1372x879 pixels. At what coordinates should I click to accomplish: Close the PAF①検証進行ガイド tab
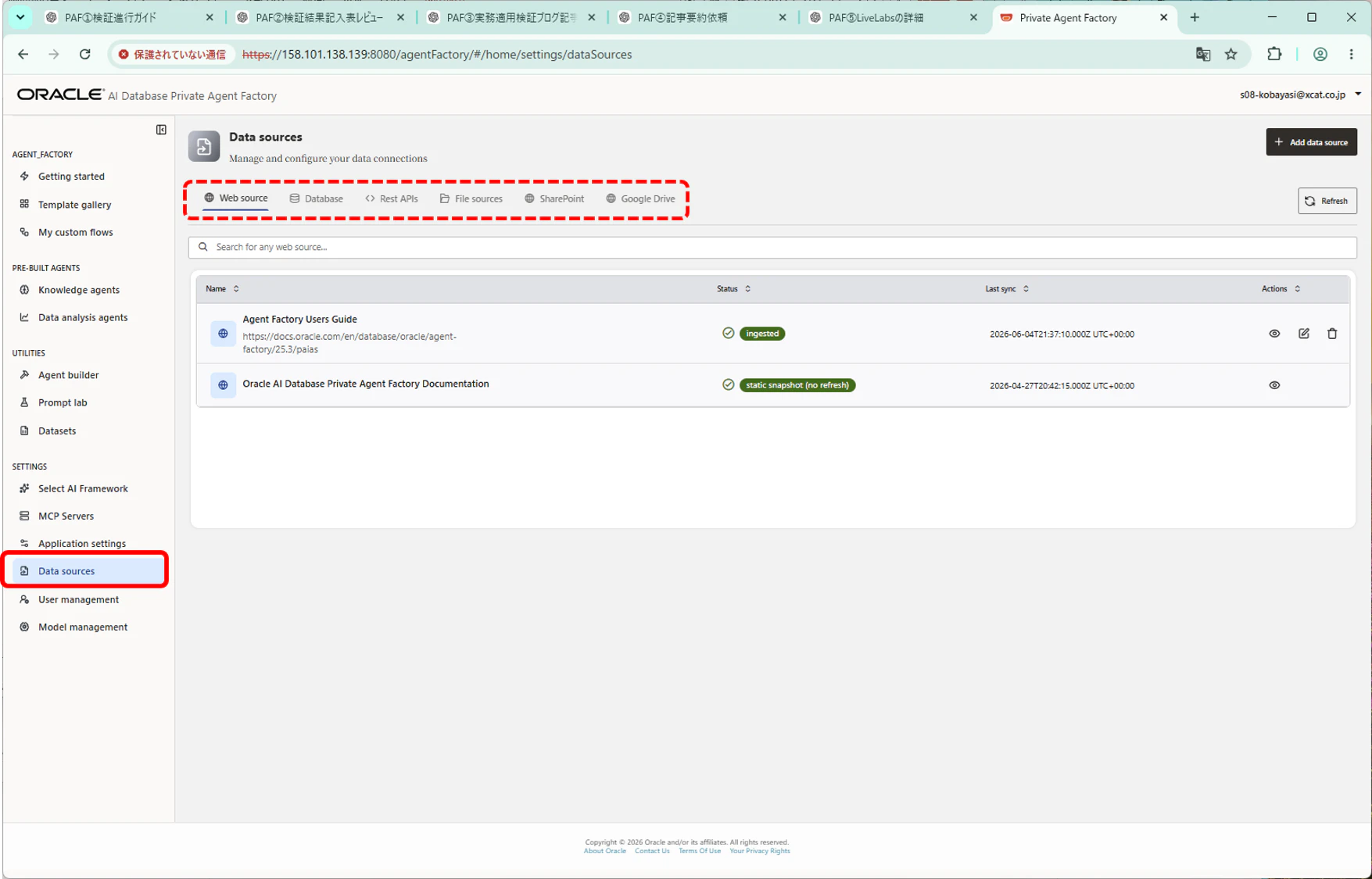[210, 17]
